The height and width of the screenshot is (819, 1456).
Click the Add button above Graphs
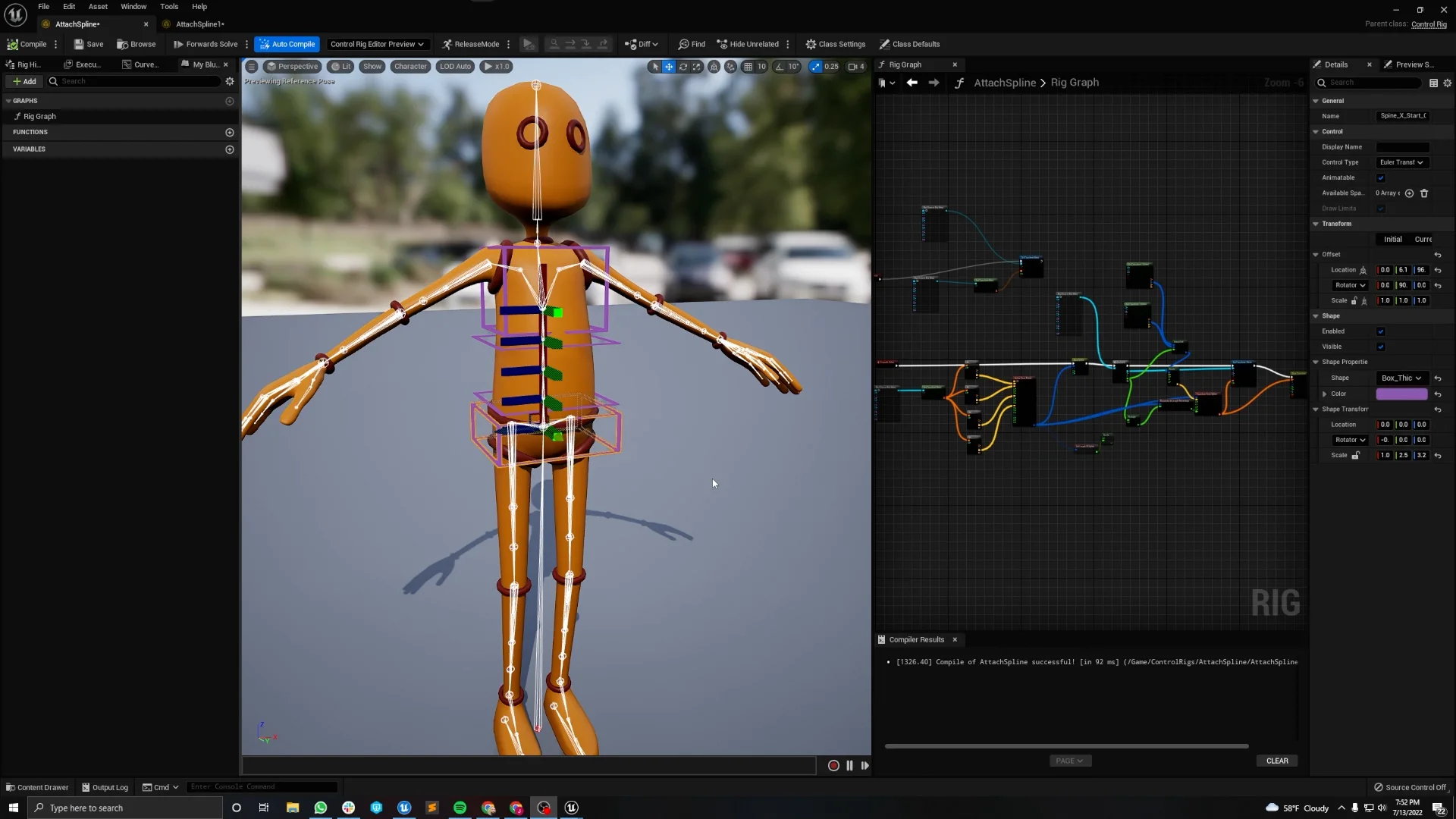tap(25, 81)
